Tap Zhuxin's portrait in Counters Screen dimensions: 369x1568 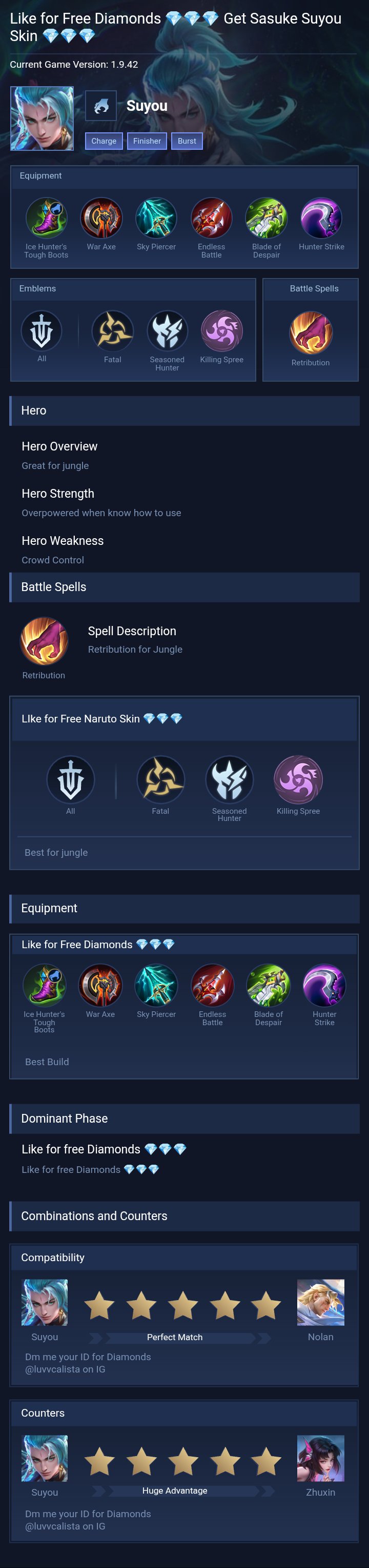[320, 1458]
